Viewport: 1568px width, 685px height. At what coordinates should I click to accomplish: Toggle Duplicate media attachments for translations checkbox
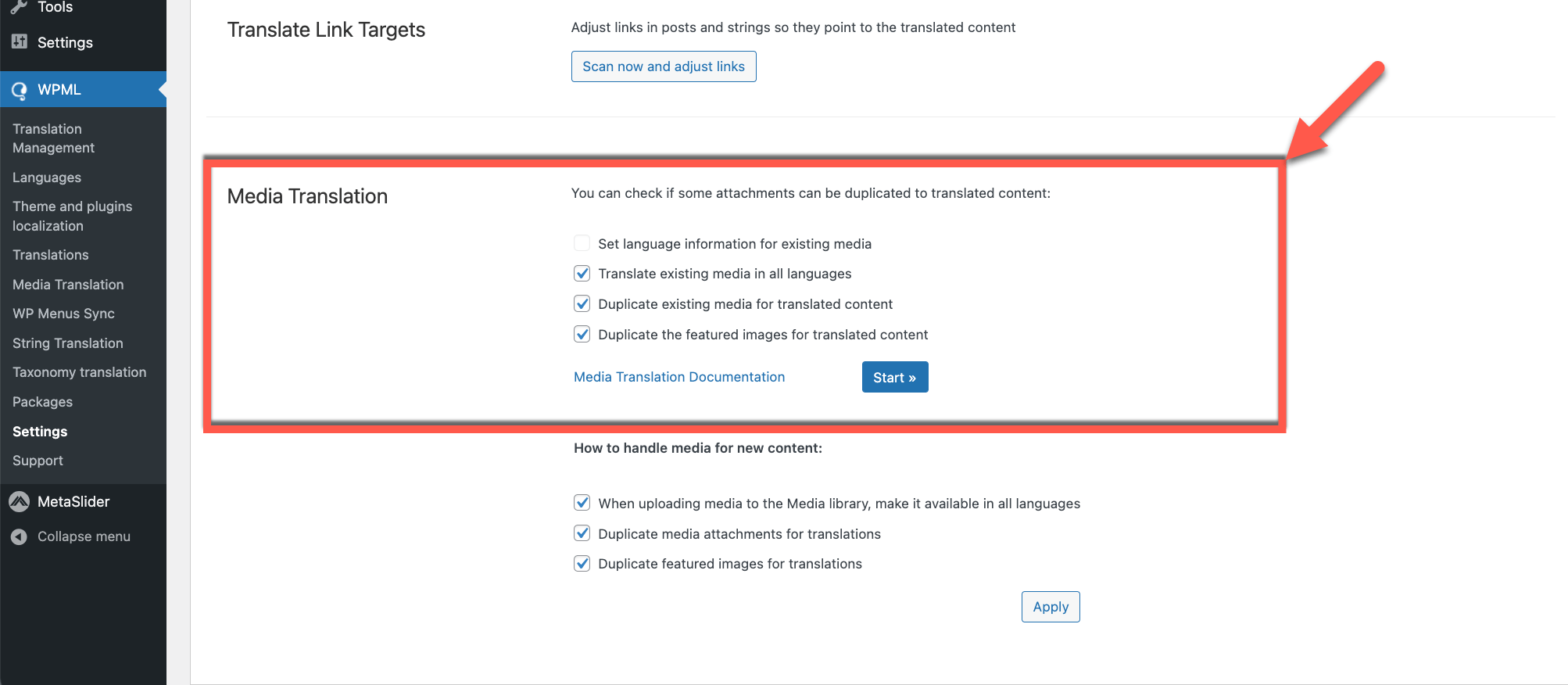(582, 533)
